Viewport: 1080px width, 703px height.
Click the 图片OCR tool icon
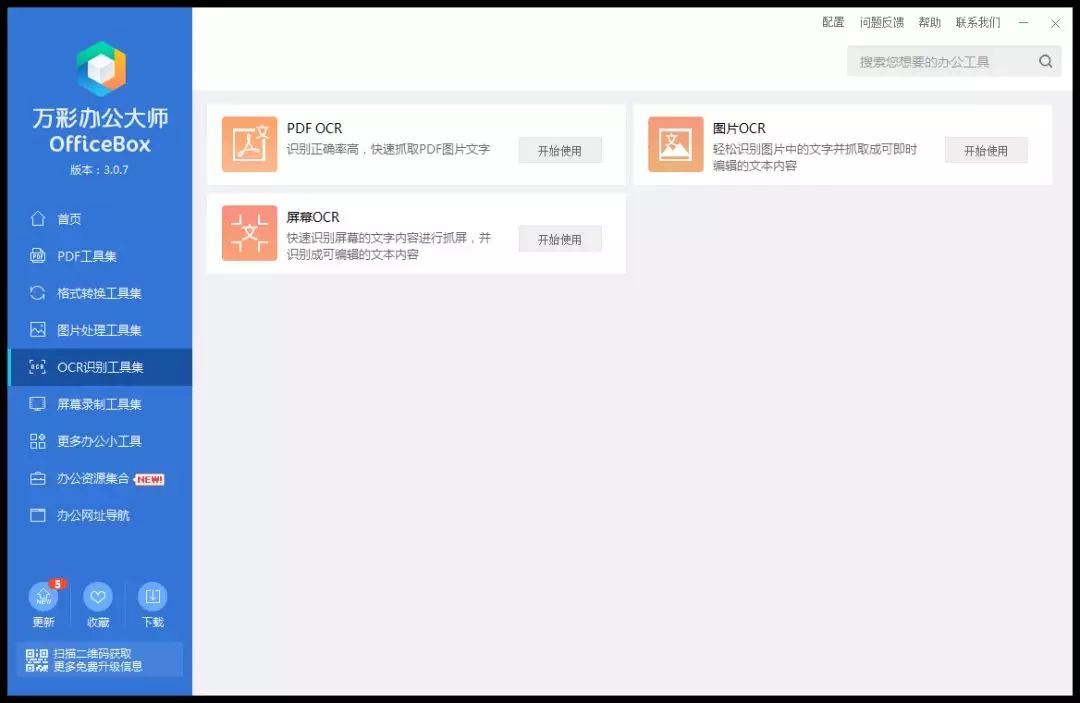[675, 145]
